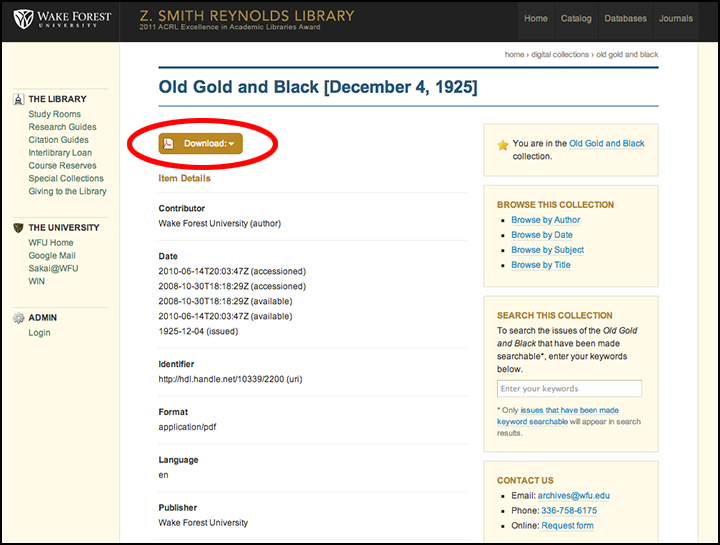Click the THE LIBRARY sidebar heading
The image size is (720, 545).
coord(57,99)
